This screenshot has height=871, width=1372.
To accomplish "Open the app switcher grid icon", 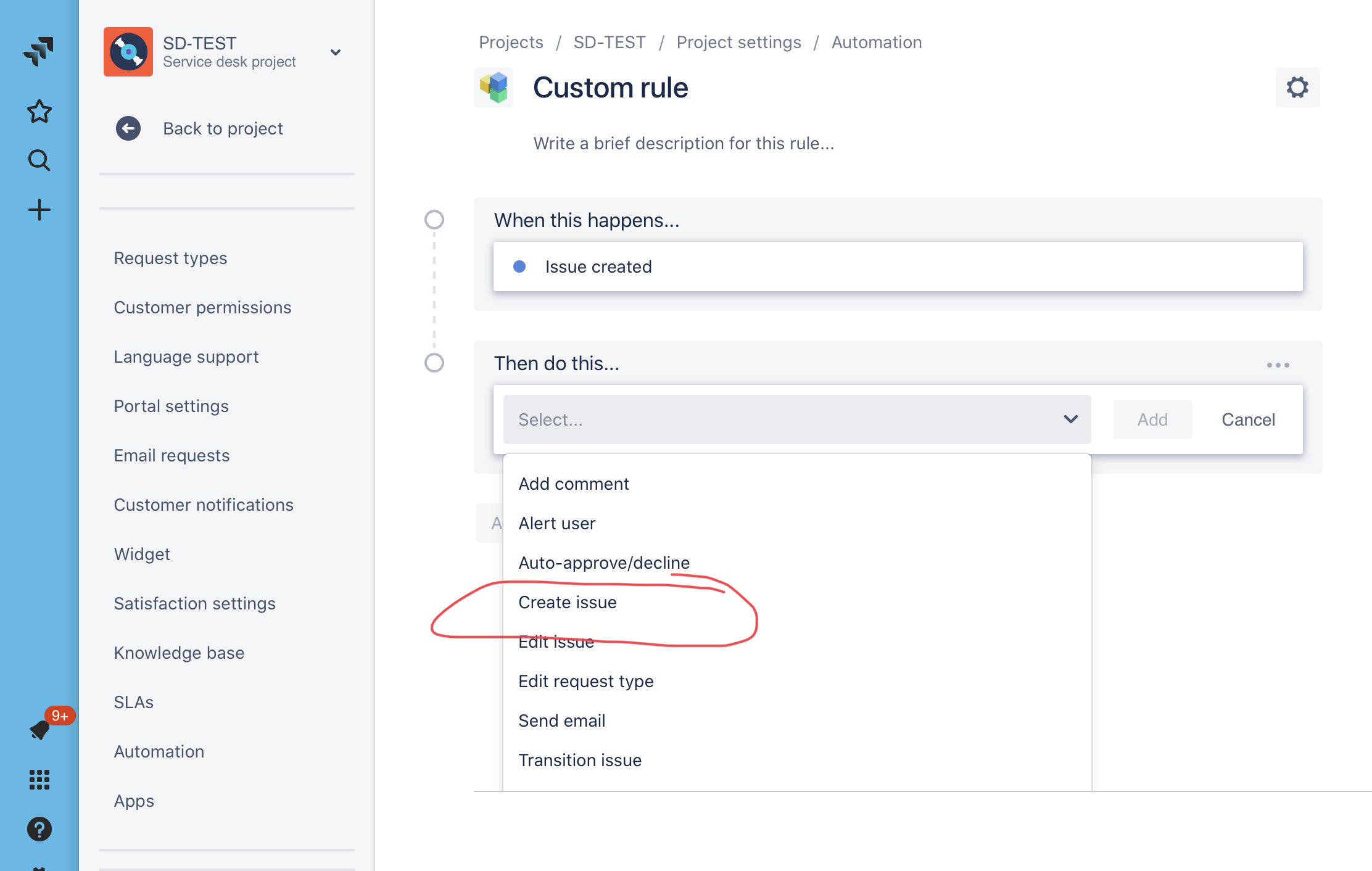I will (x=39, y=780).
